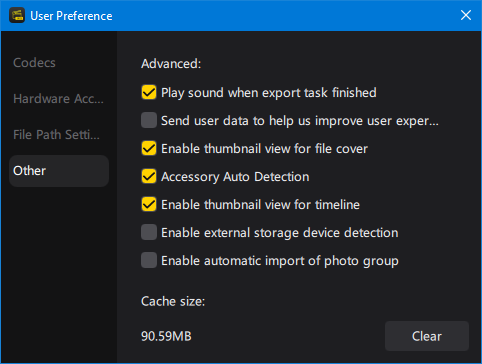
Task: Uncheck Play sound when export task finished
Action: pyautogui.click(x=149, y=92)
